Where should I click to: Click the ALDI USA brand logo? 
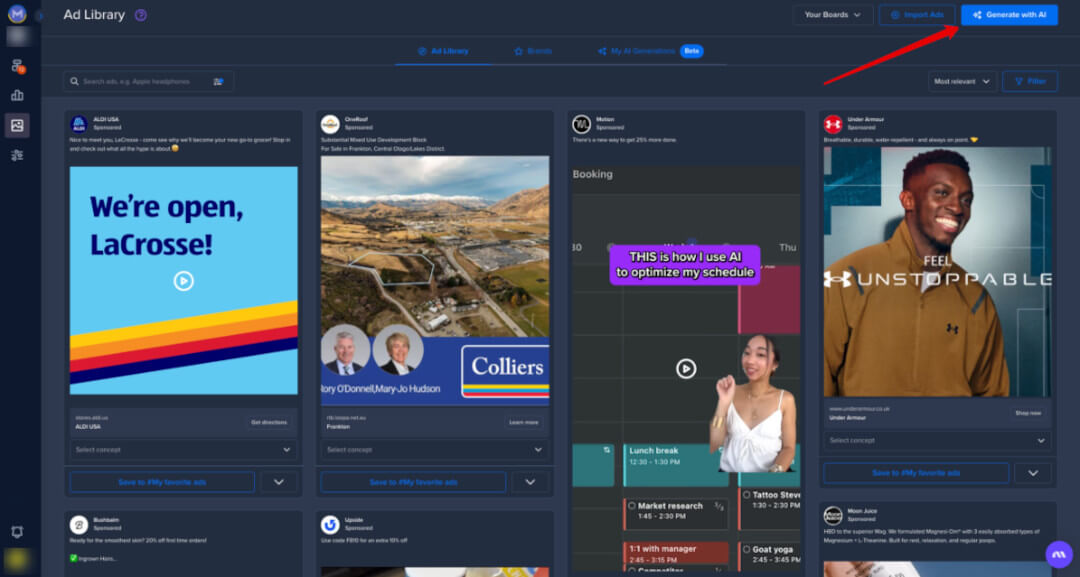coord(79,124)
